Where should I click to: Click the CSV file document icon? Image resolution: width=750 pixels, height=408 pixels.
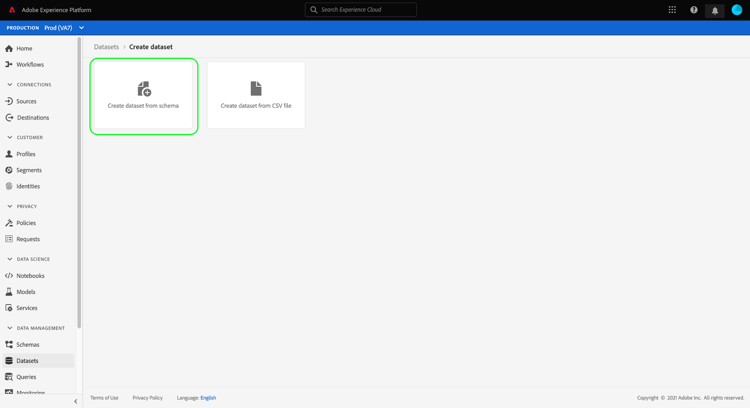point(256,88)
